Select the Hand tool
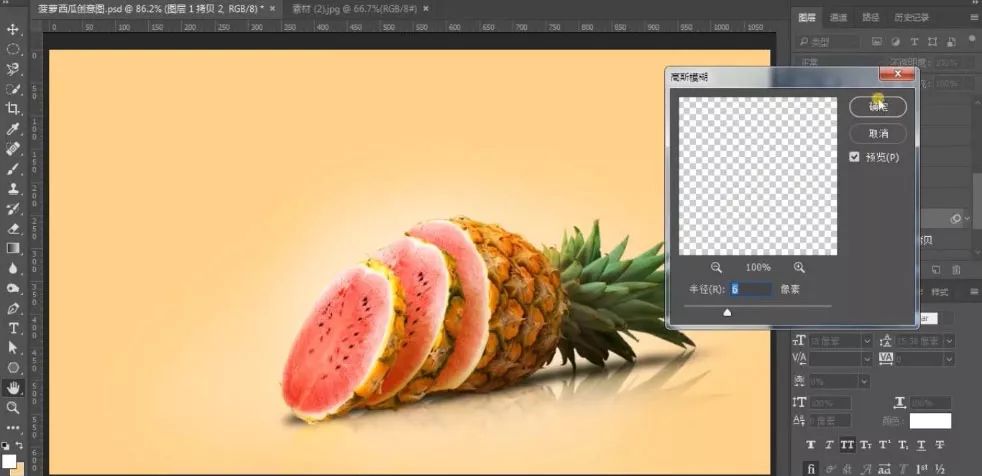982x476 pixels. pos(14,388)
